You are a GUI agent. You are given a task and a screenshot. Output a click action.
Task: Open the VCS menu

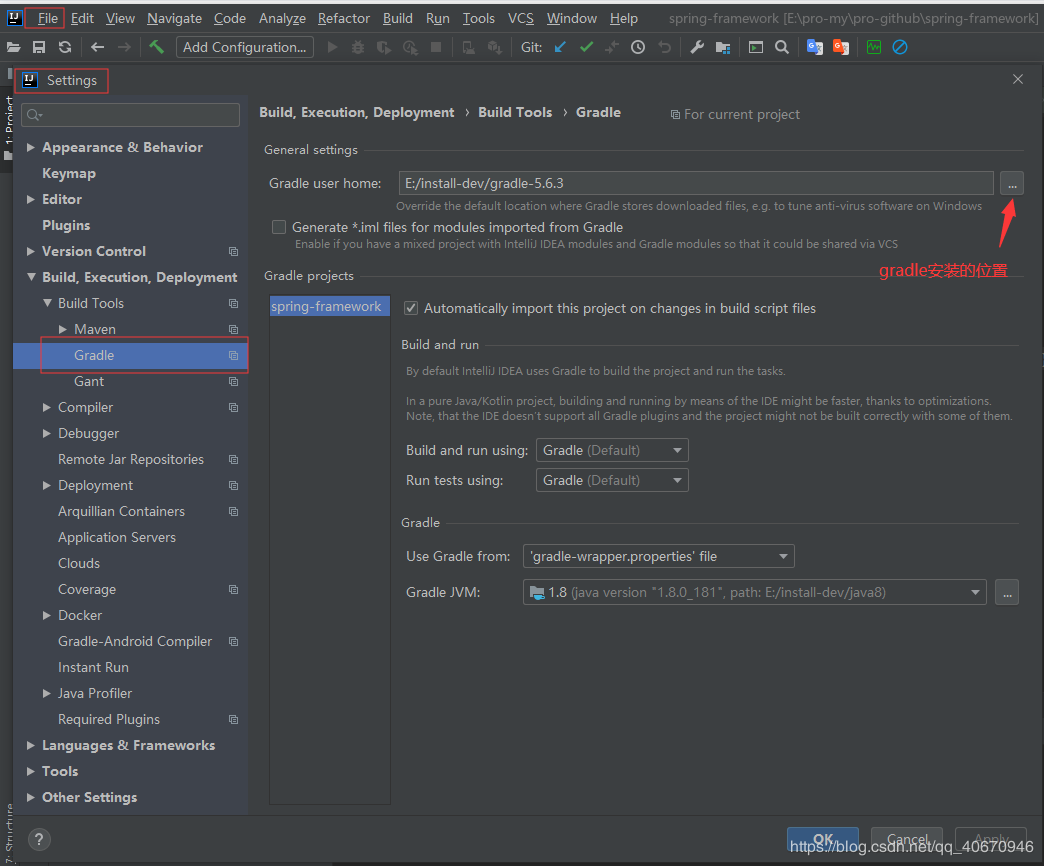[x=521, y=18]
